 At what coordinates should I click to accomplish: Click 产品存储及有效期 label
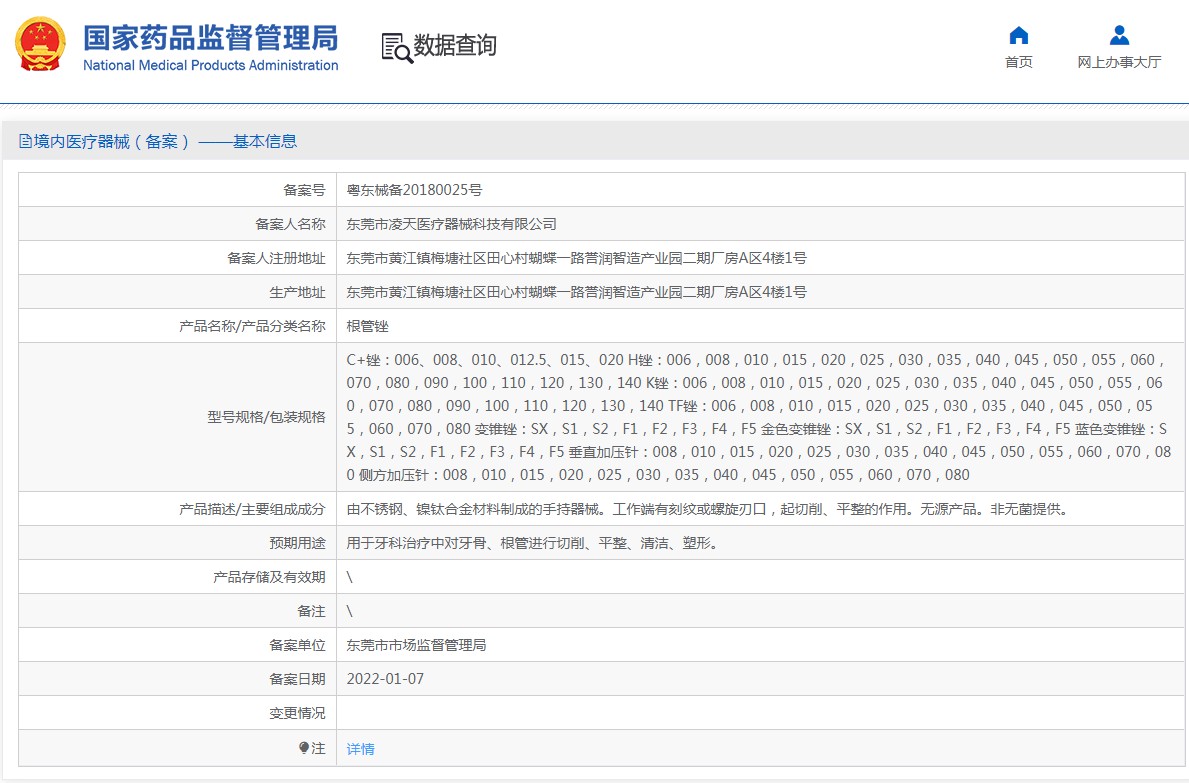269,578
